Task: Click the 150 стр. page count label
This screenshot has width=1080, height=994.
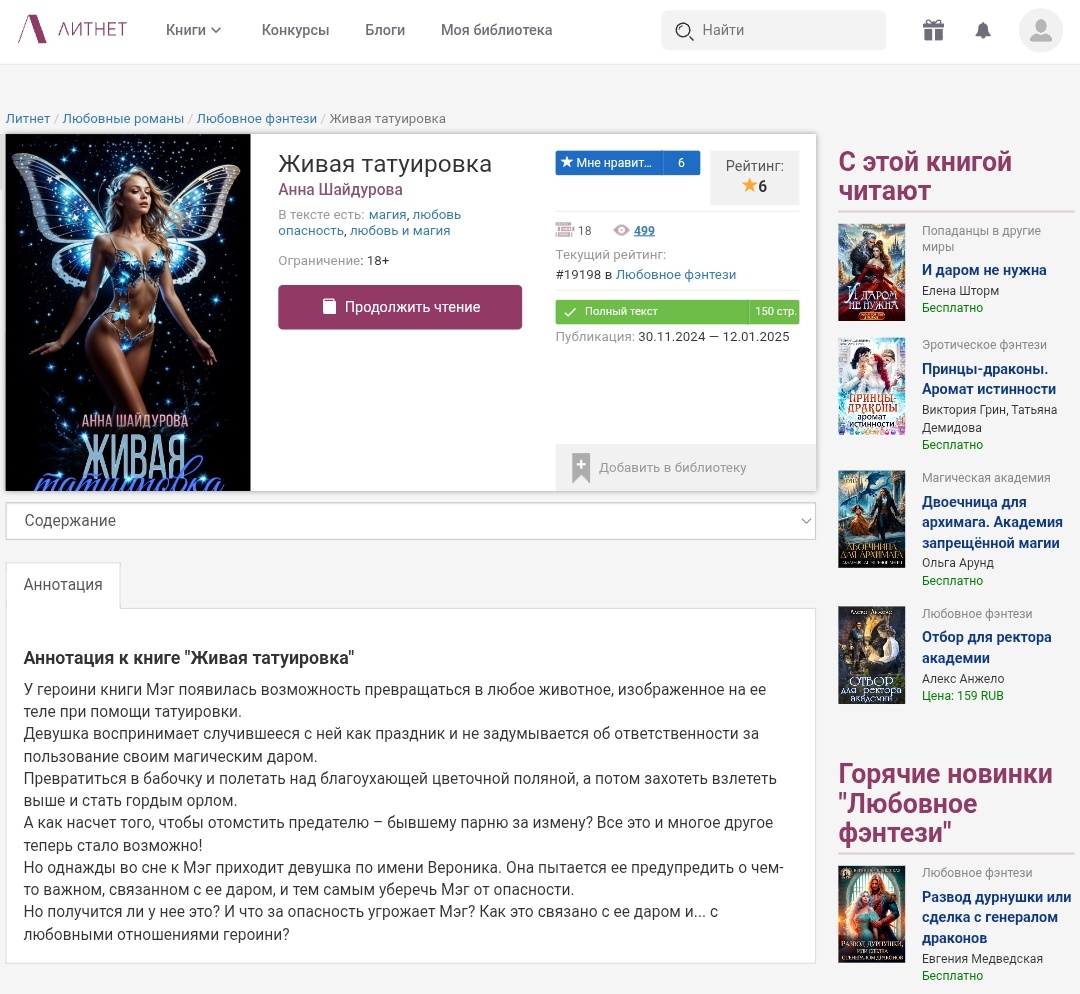Action: [775, 312]
